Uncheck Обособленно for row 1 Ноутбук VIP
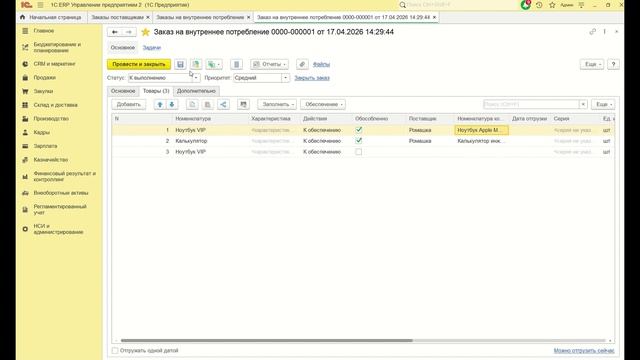The width and height of the screenshot is (640, 360). (358, 130)
